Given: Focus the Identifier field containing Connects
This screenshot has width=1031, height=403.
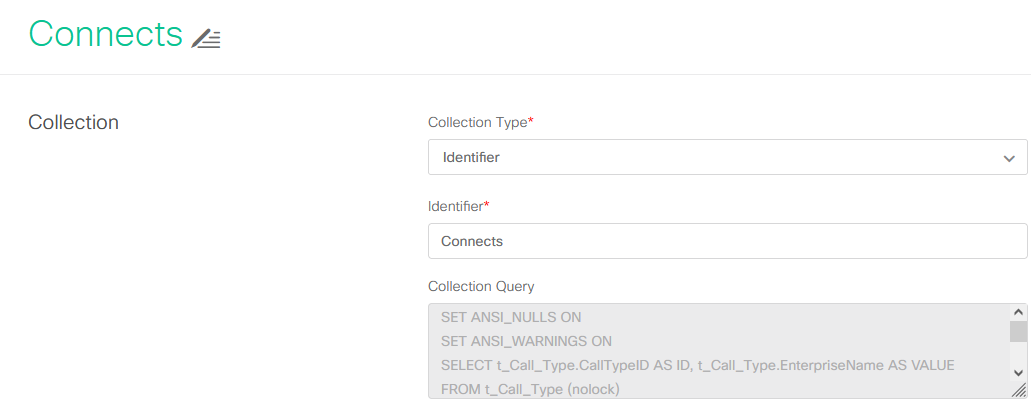Looking at the screenshot, I should tap(727, 241).
